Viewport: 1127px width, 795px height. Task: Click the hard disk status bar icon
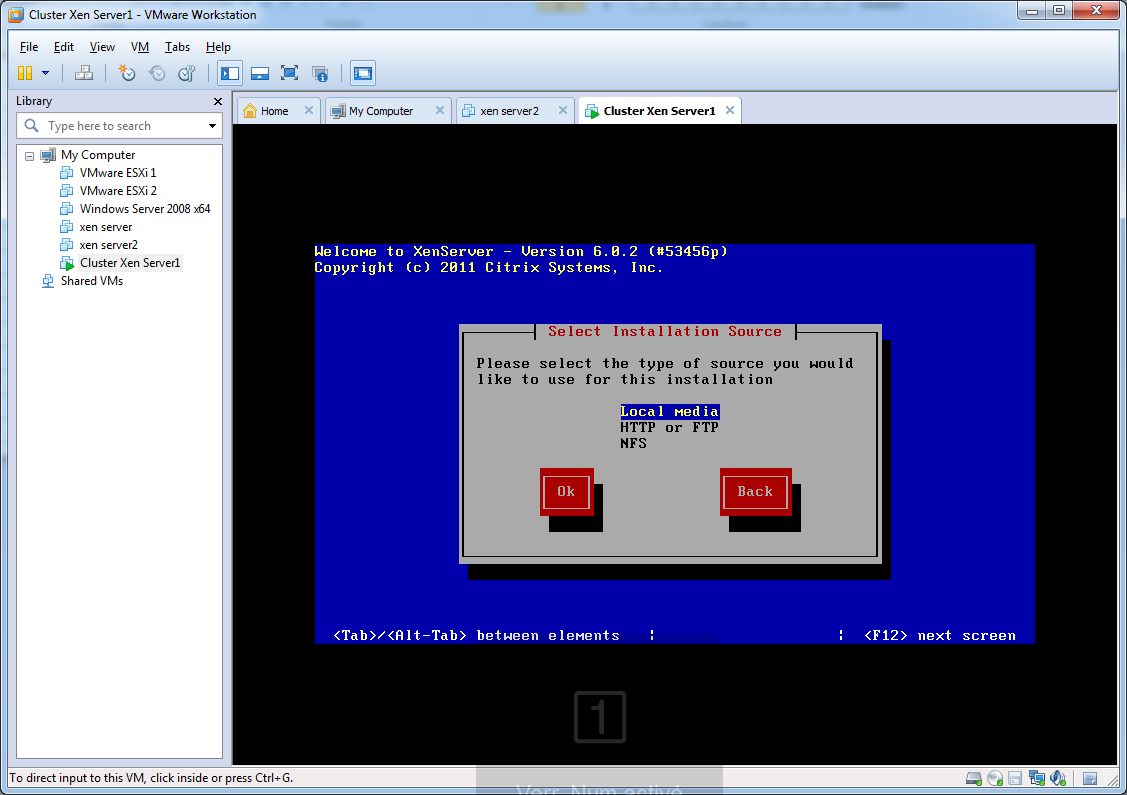click(973, 778)
